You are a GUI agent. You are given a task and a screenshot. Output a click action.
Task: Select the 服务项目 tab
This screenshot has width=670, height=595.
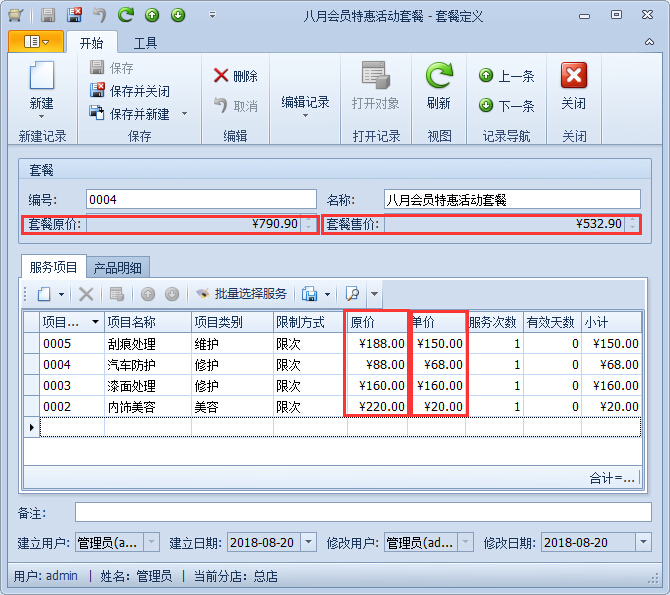54,267
